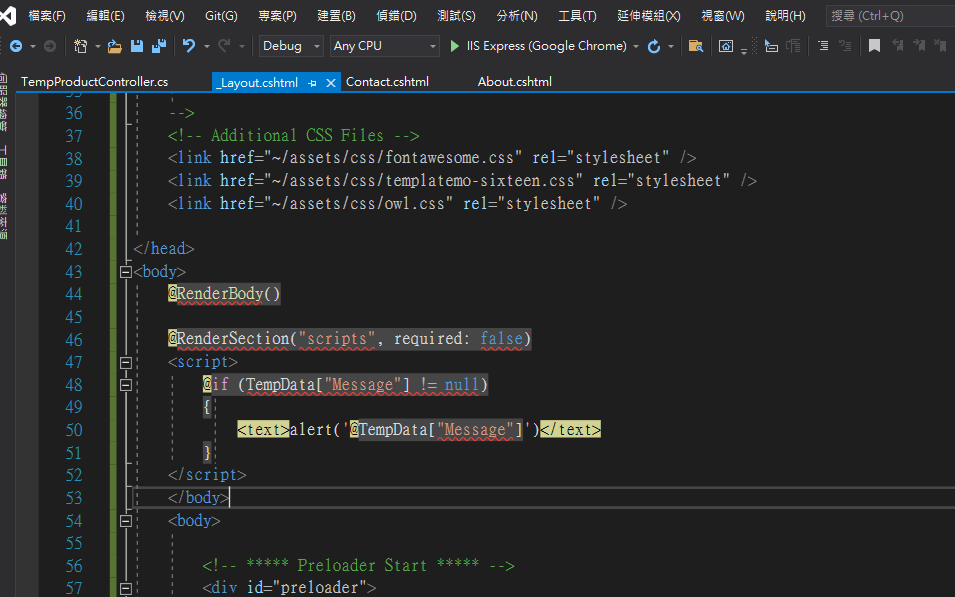This screenshot has height=597, width=955.
Task: Open the browser refresh options dropdown
Action: (x=671, y=46)
